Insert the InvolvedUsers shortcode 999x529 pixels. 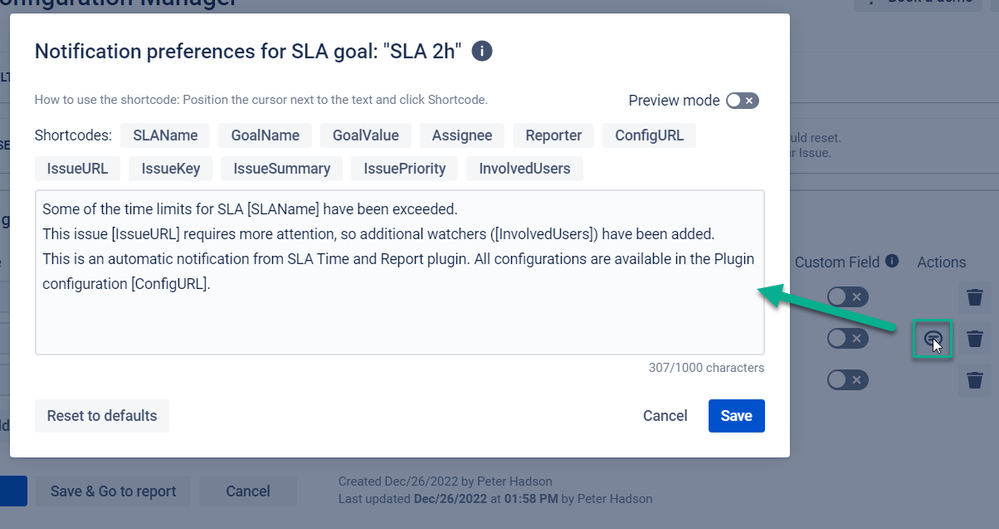tap(524, 168)
